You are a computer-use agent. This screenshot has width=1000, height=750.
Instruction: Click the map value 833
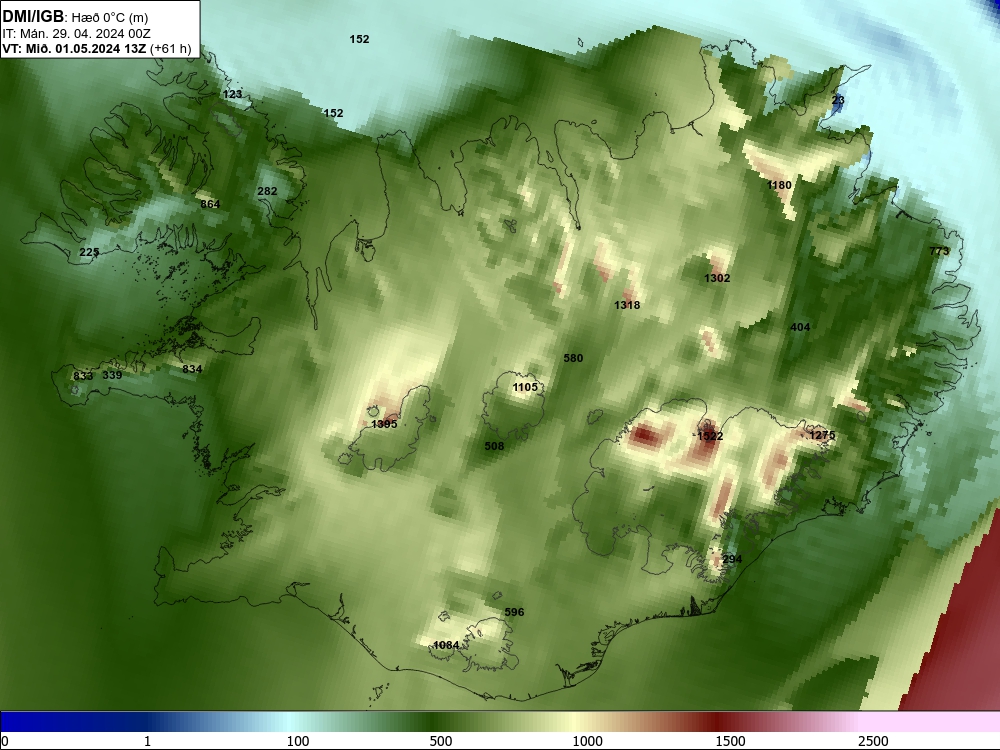(83, 376)
